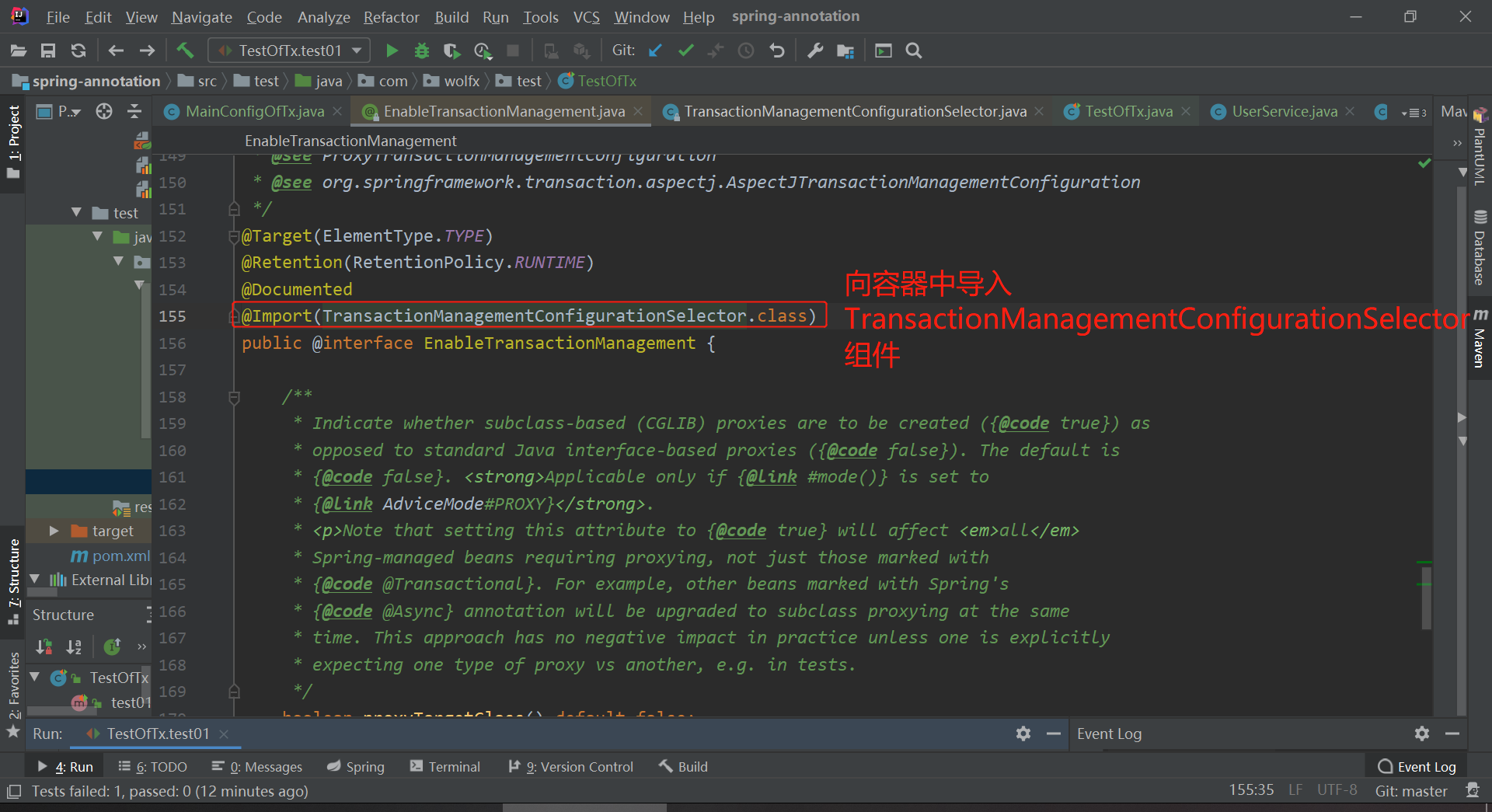Build project with the hammer icon
The image size is (1492, 812).
(x=185, y=51)
